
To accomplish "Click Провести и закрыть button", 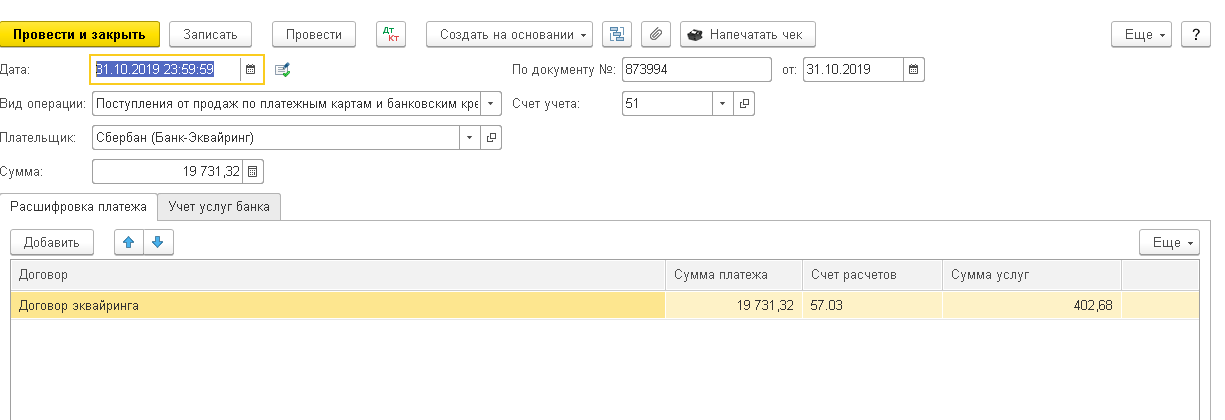I will pyautogui.click(x=79, y=34).
